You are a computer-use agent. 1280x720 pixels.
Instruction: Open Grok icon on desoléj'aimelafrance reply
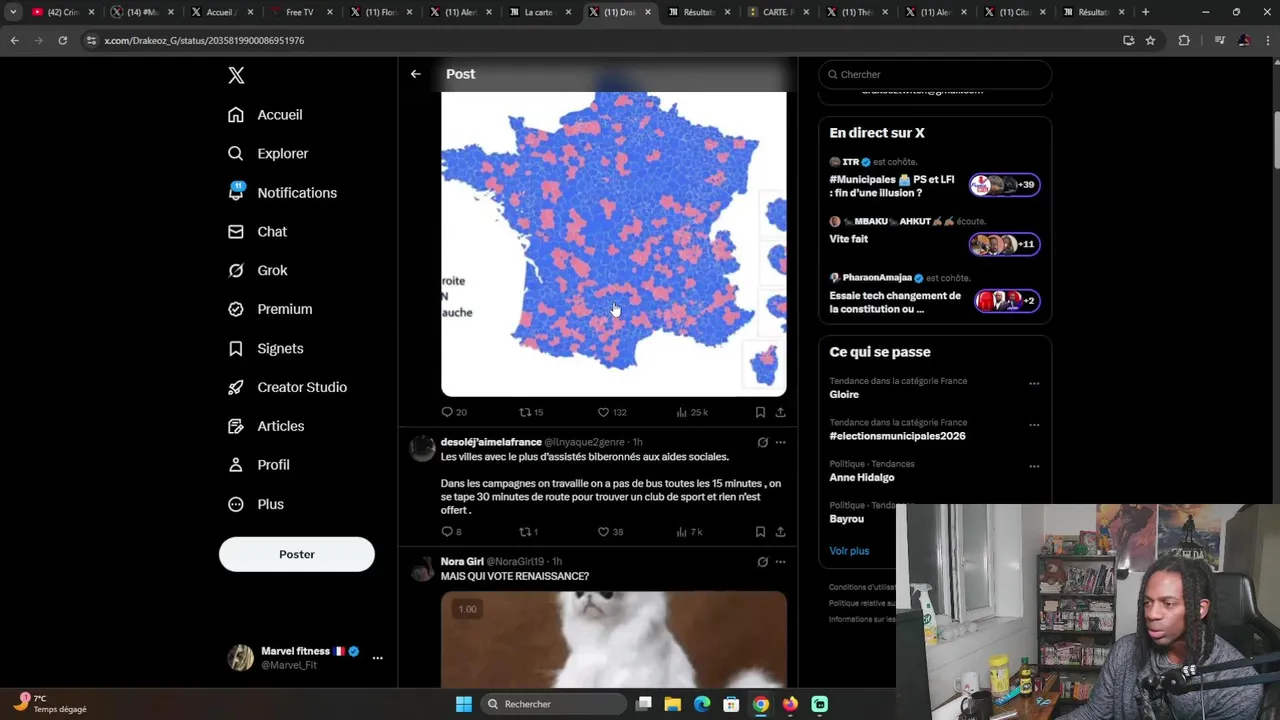pyautogui.click(x=762, y=442)
